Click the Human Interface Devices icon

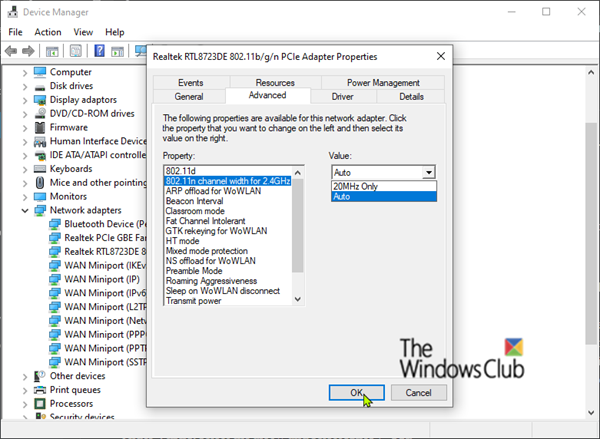(40, 142)
